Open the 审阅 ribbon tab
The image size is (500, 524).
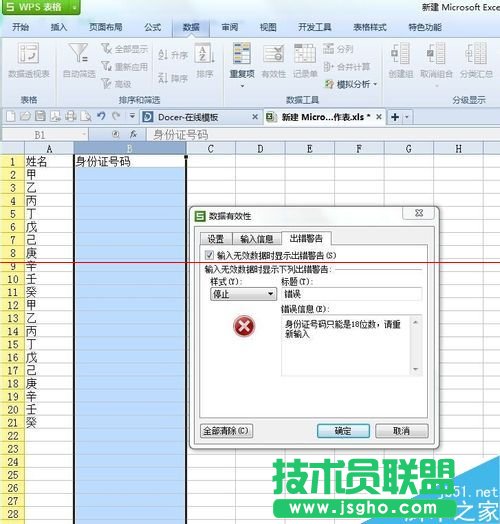click(230, 27)
